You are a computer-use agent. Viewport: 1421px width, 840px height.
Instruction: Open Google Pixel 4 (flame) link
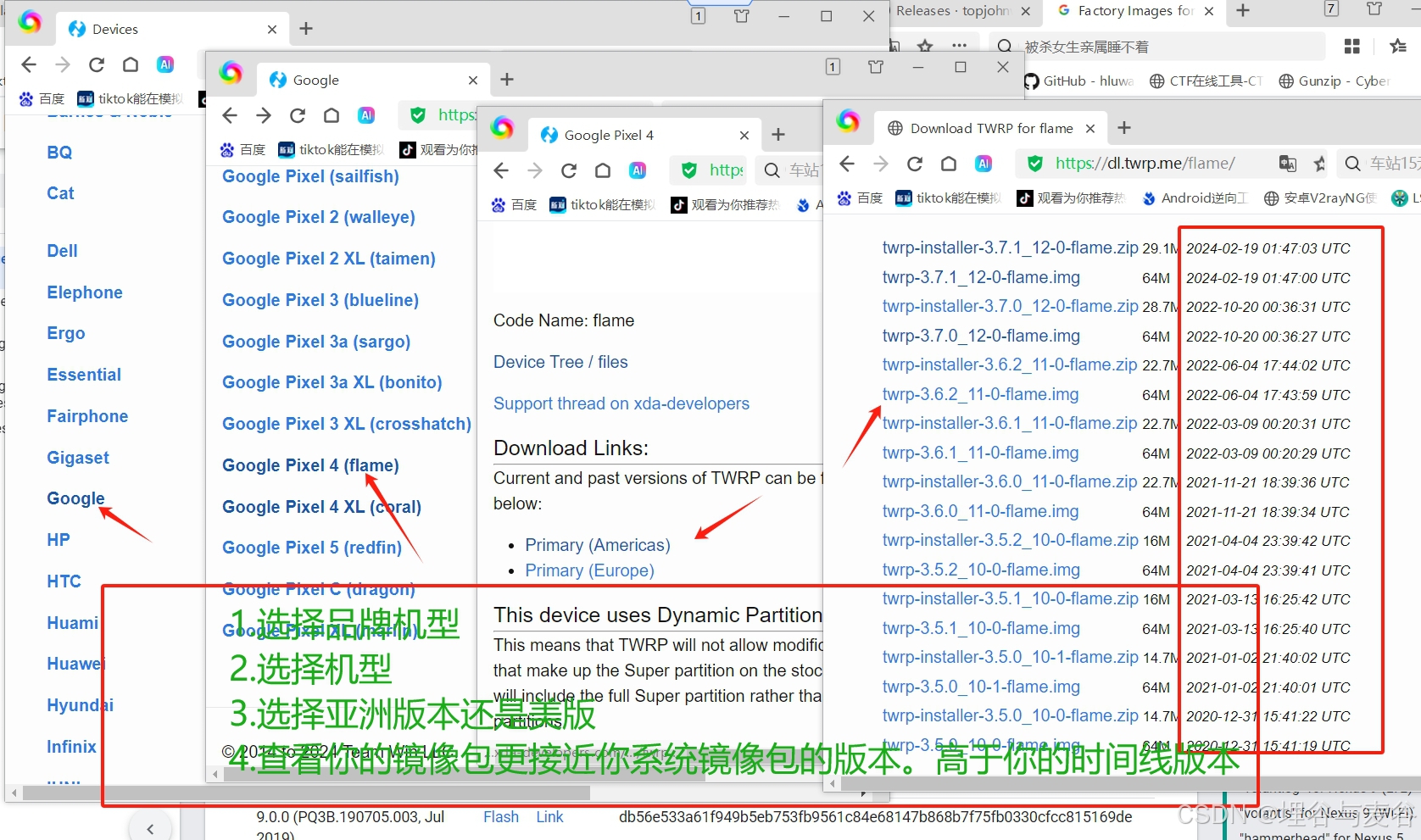(310, 465)
